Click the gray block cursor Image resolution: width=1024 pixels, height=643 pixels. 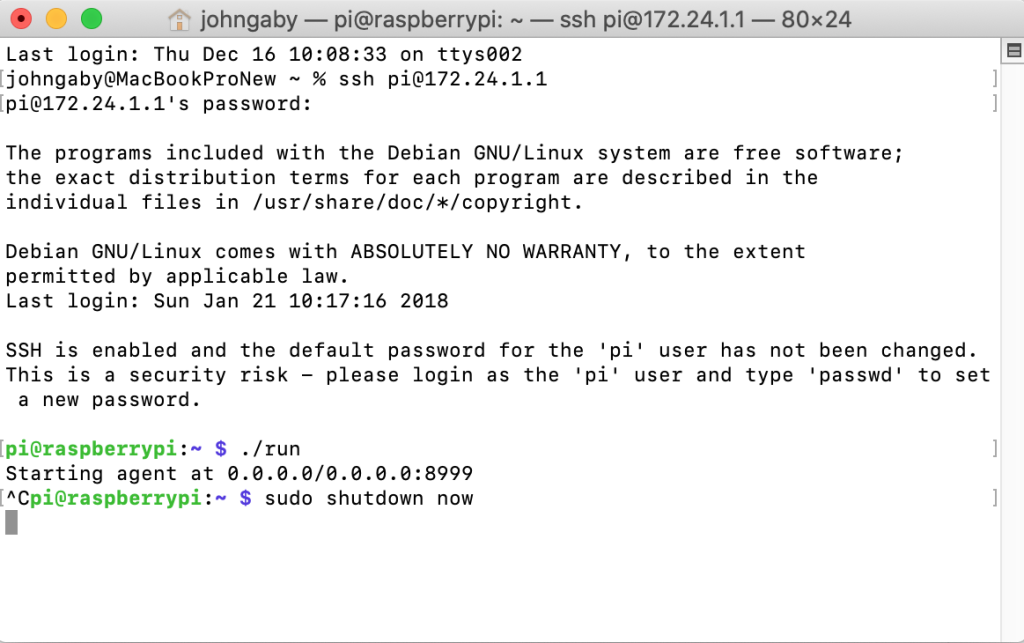pos(11,522)
